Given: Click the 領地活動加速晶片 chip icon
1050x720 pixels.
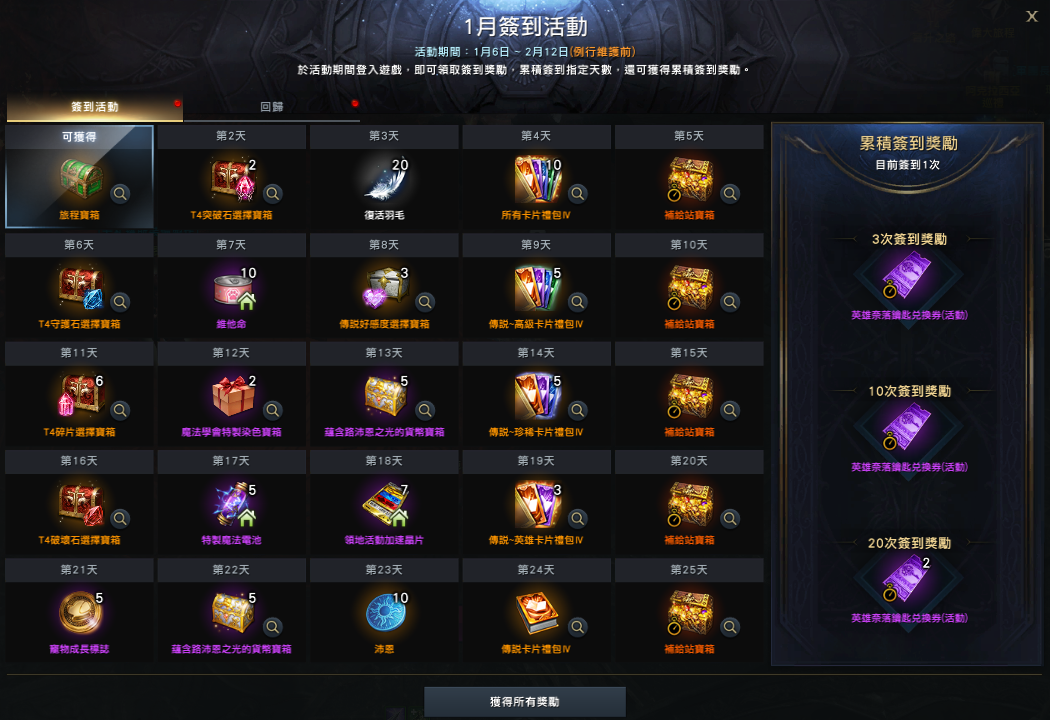Looking at the screenshot, I should click(386, 505).
